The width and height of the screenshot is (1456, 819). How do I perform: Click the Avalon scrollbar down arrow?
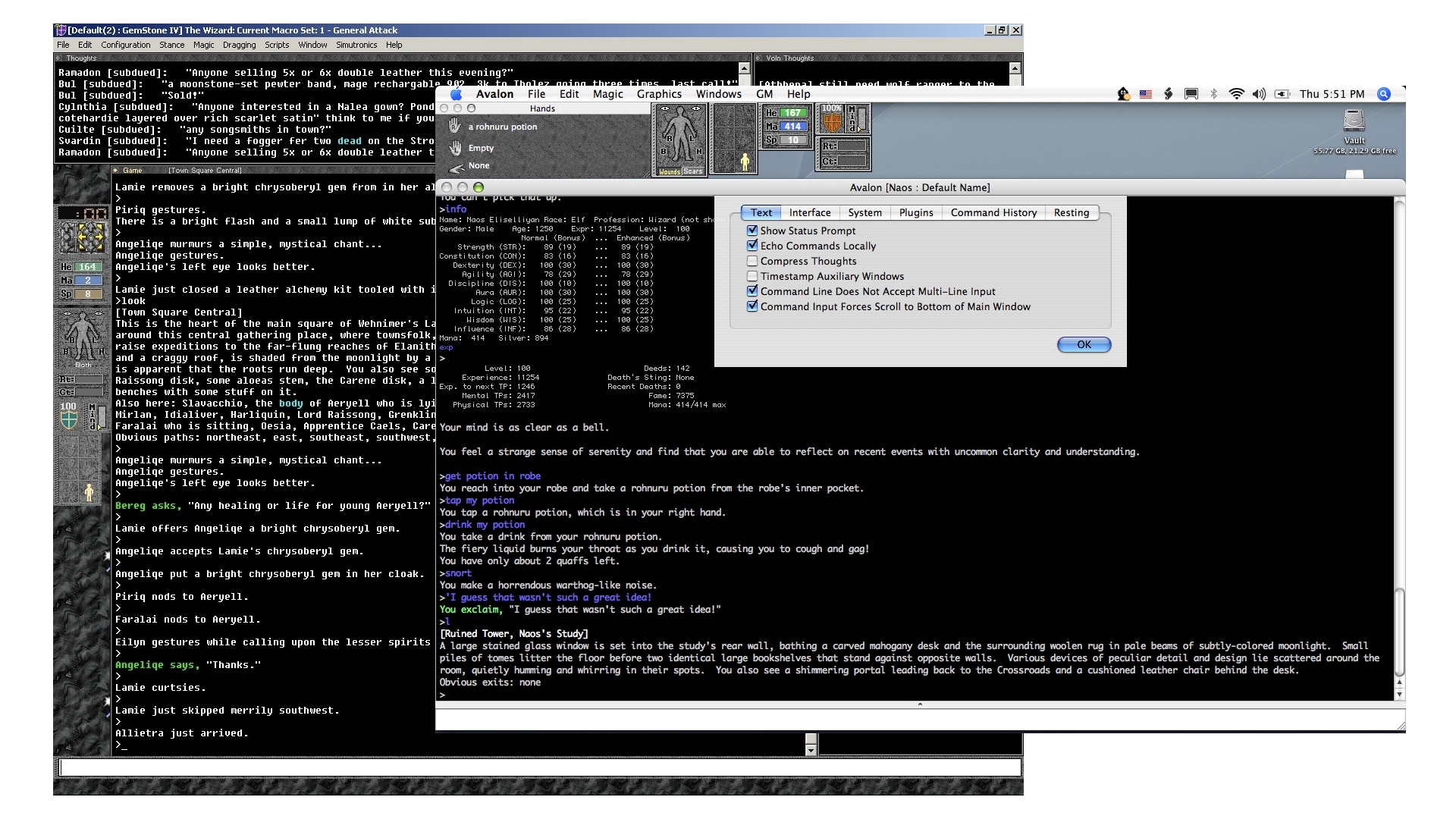coord(1400,695)
